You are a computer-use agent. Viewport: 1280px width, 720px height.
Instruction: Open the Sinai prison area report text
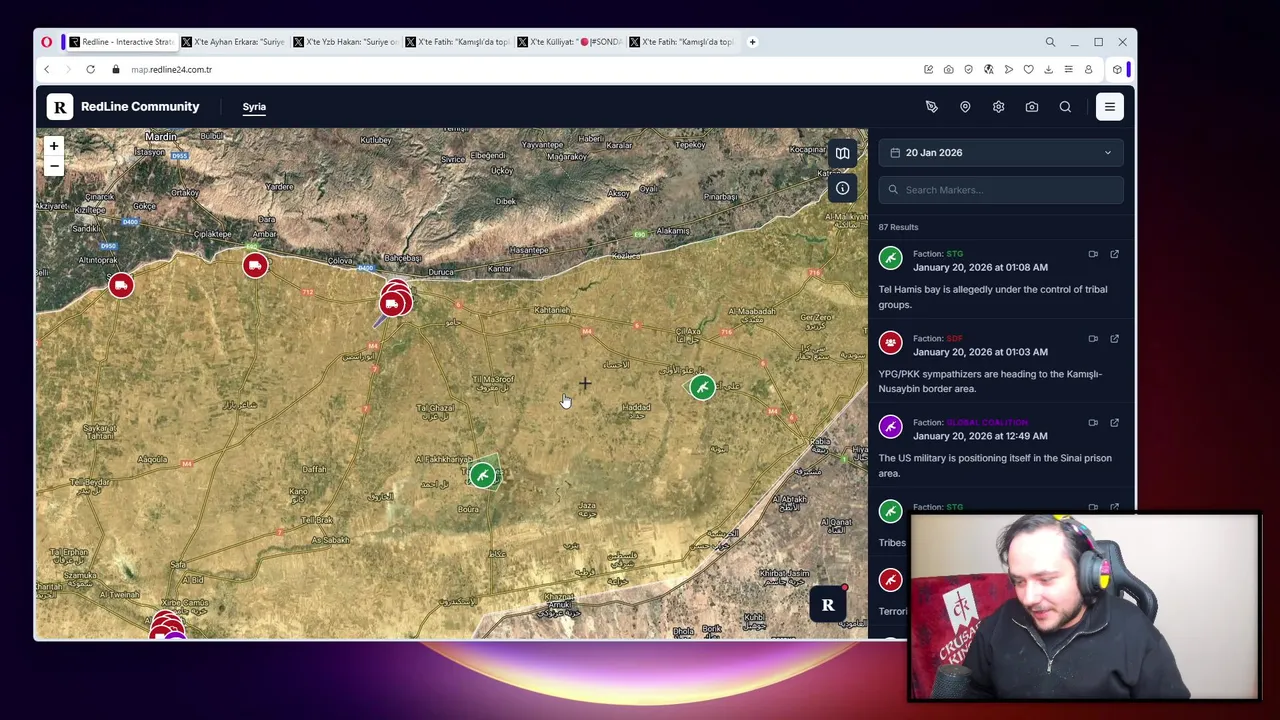(x=995, y=465)
